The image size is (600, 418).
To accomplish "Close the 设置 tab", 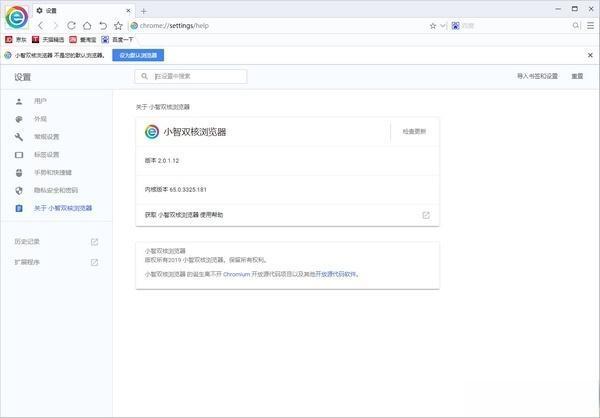I will tap(128, 11).
